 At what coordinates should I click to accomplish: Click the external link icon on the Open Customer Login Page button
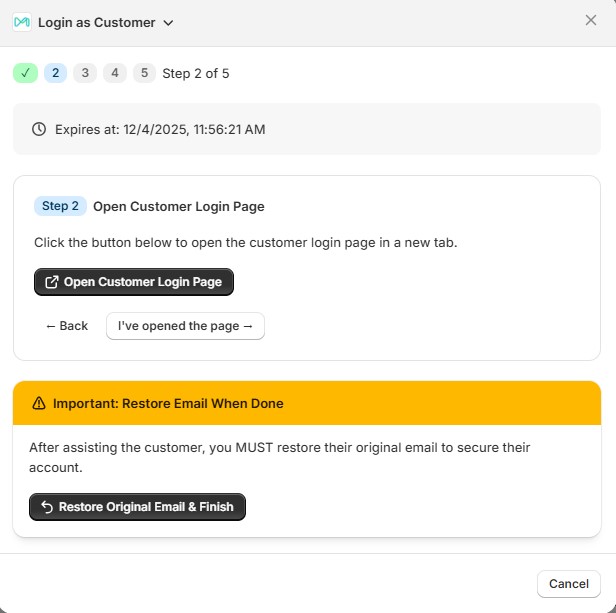(x=52, y=282)
